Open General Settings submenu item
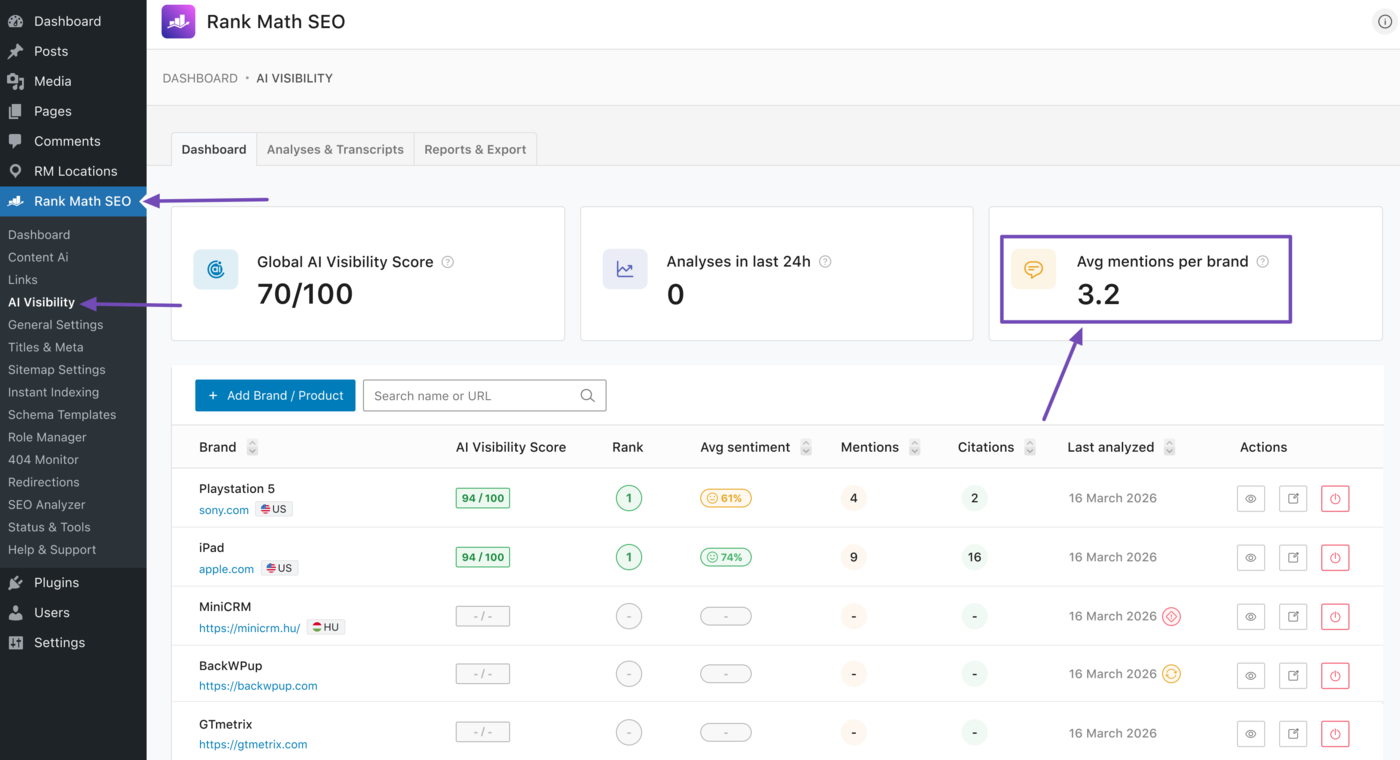Viewport: 1400px width, 760px height. 55,324
